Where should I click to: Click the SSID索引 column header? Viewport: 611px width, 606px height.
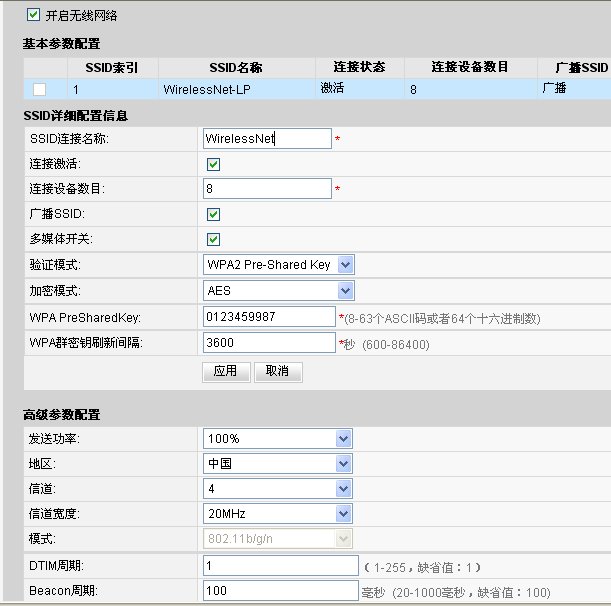click(111, 68)
